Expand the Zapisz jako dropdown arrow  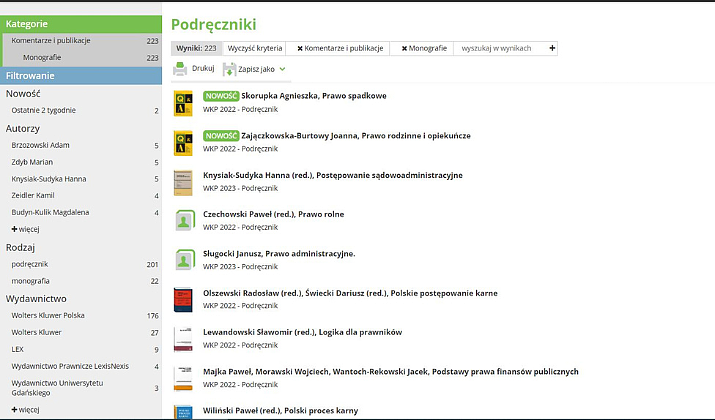pyautogui.click(x=283, y=69)
